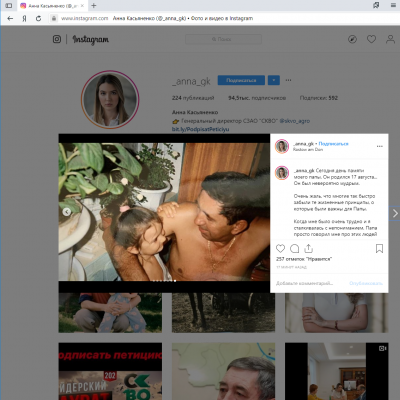
Task: Open the profile person icon in header
Action: 390,39
